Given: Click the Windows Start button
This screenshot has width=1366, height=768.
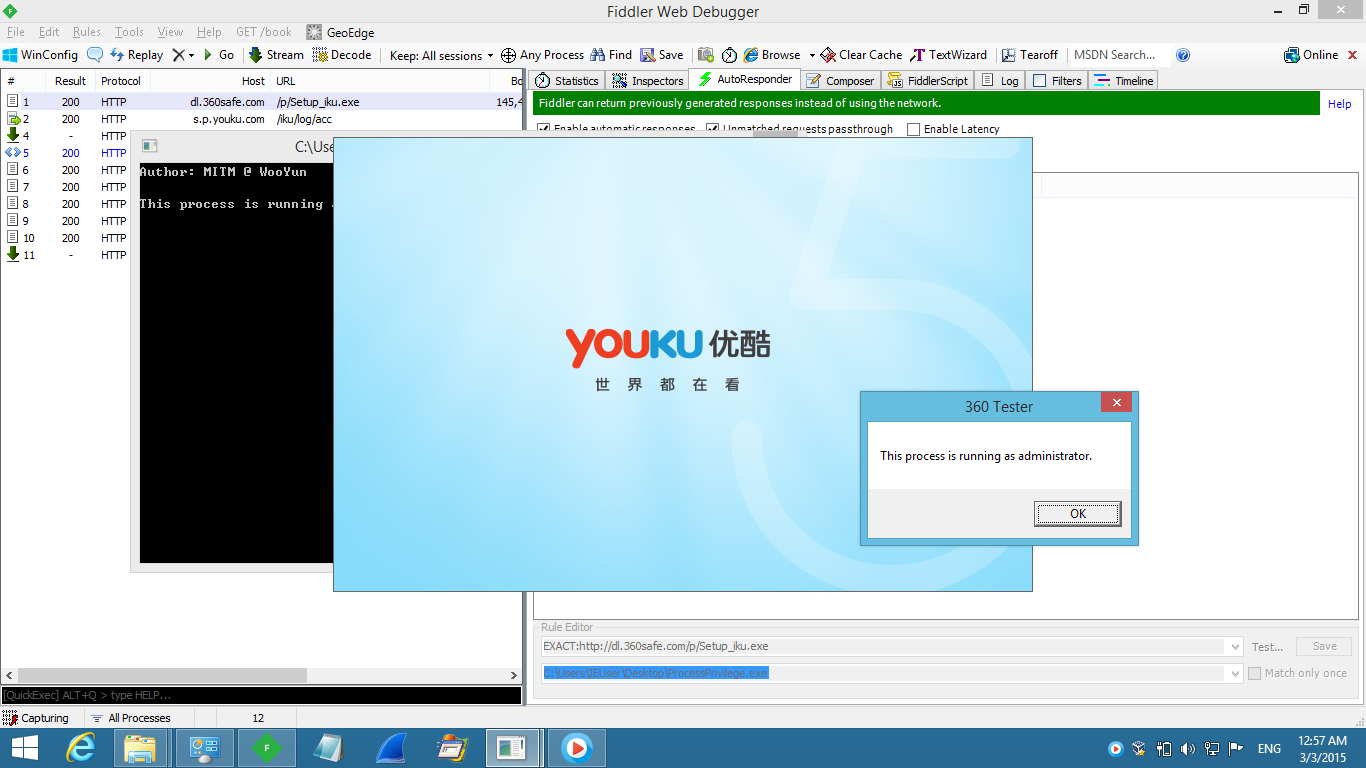Looking at the screenshot, I should [x=25, y=748].
